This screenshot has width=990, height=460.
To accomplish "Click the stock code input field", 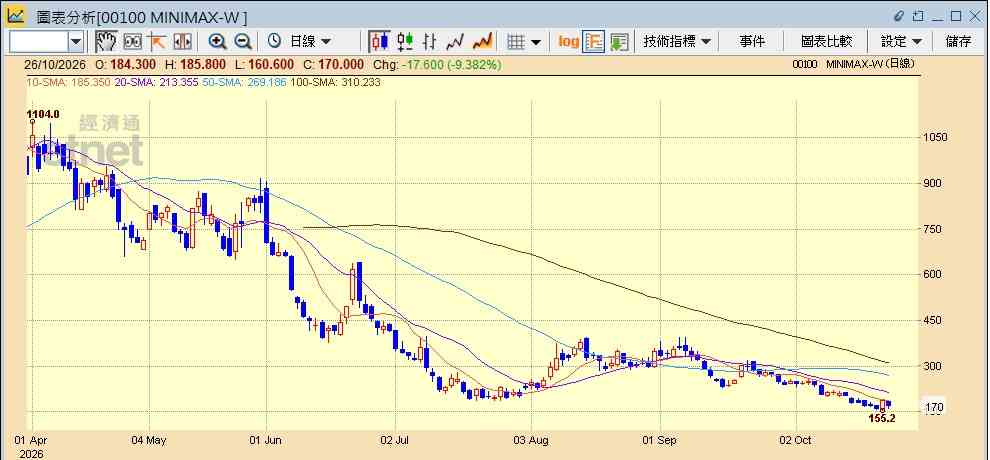I will tap(39, 42).
